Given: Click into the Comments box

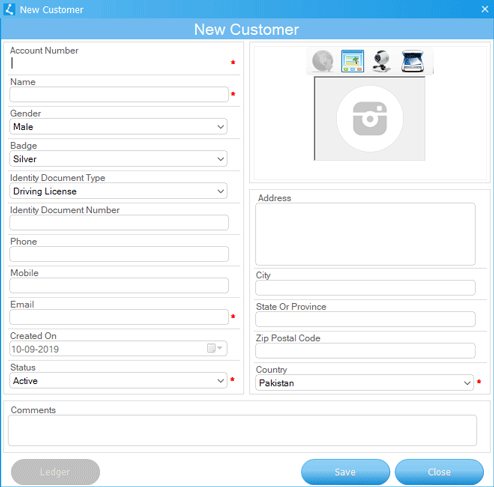Looking at the screenshot, I should (x=243, y=430).
